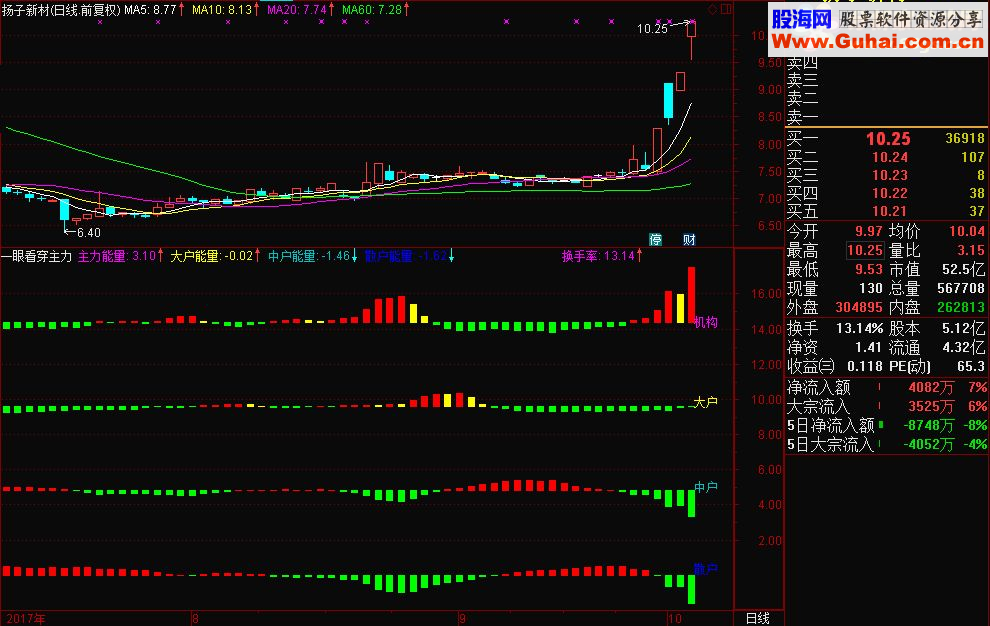Click the 净流入额 amount 4082万

tap(931, 387)
